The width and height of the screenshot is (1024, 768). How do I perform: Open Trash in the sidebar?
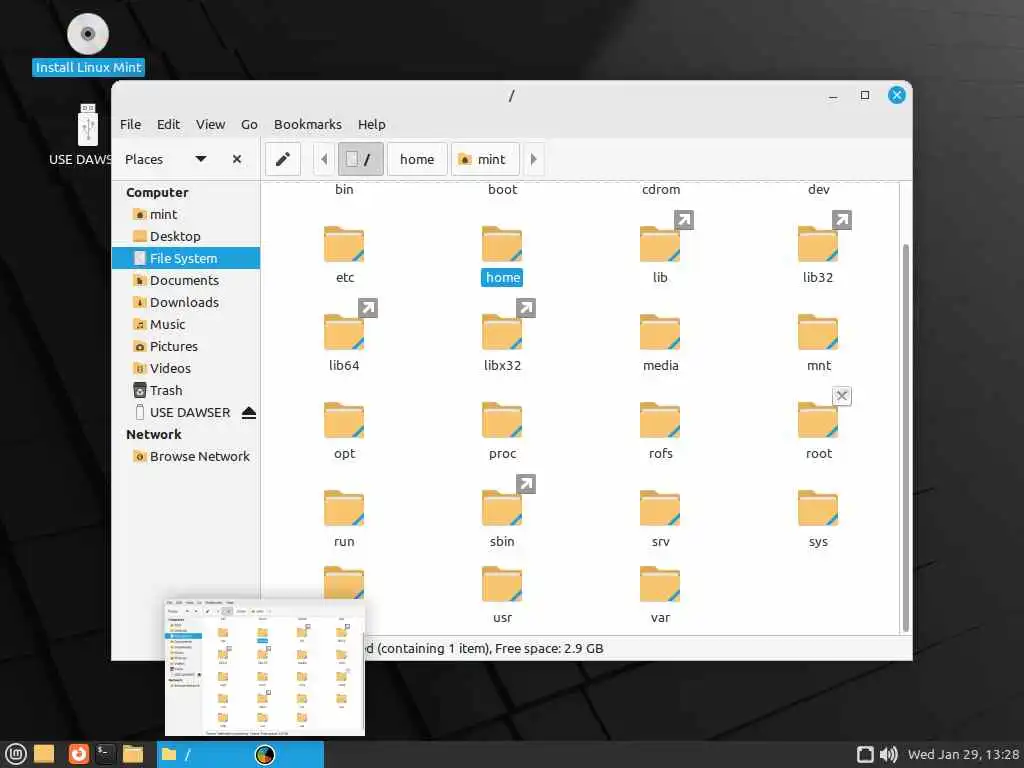click(185, 391)
